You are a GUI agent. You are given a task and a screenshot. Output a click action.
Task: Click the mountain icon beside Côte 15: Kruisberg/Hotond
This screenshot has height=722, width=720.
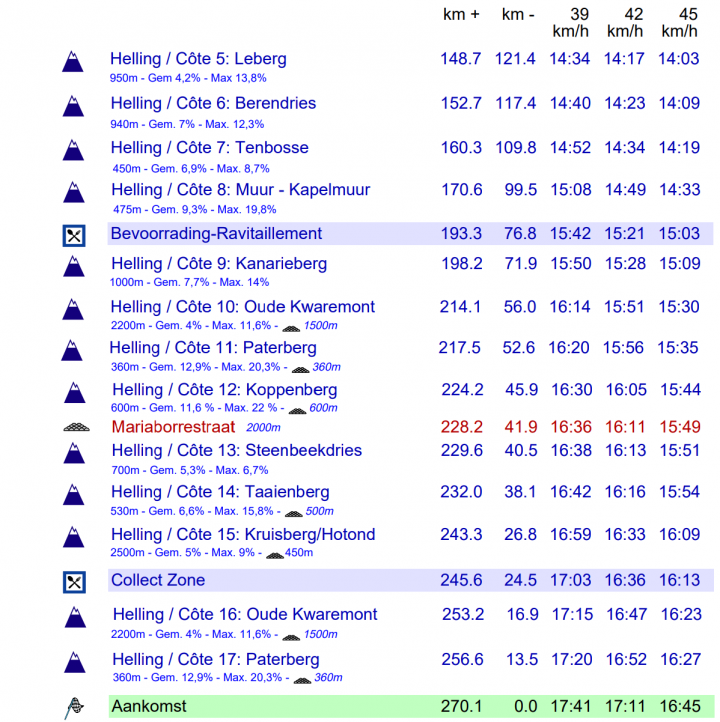coord(74,537)
